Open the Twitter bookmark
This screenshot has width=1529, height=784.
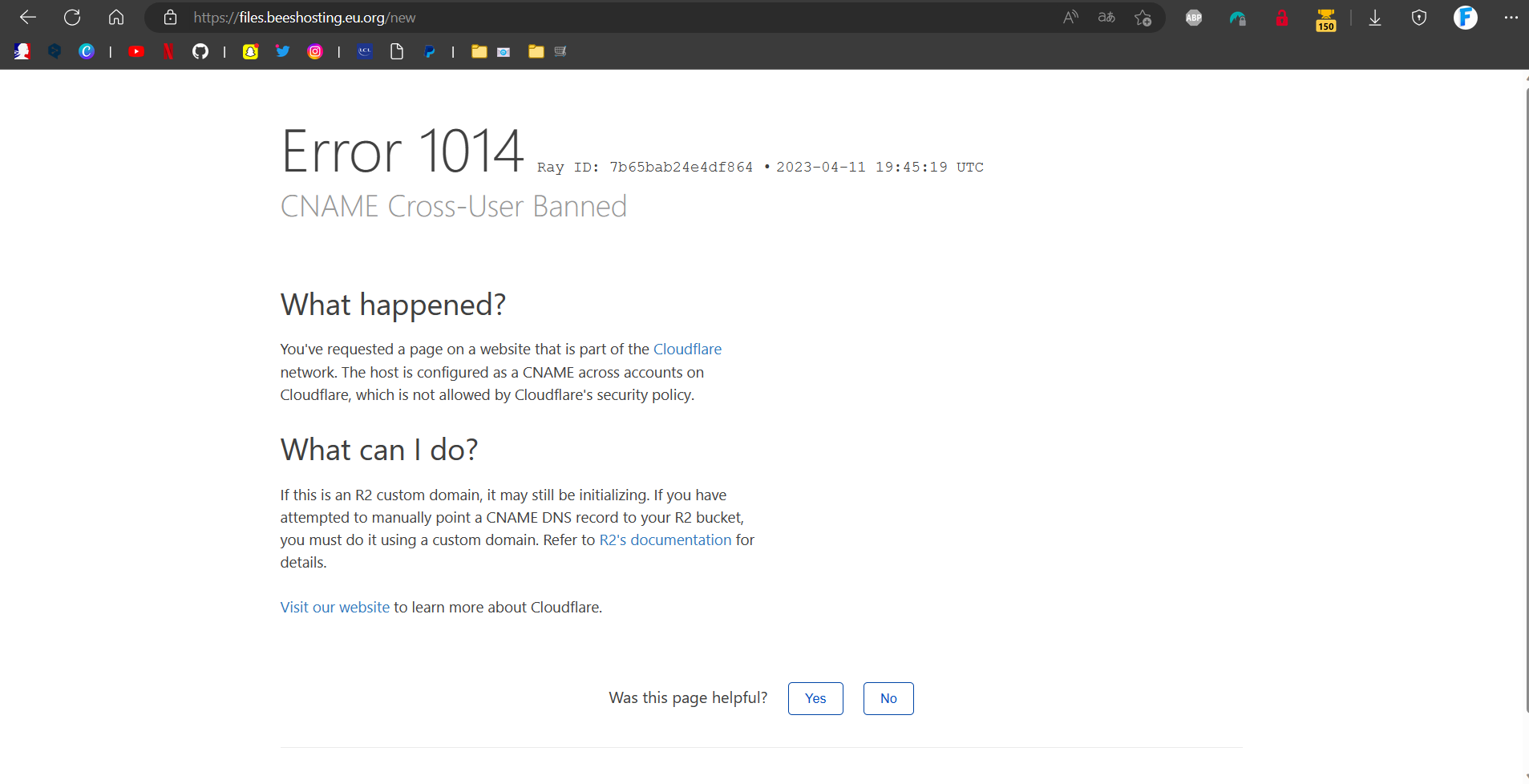pyautogui.click(x=282, y=51)
